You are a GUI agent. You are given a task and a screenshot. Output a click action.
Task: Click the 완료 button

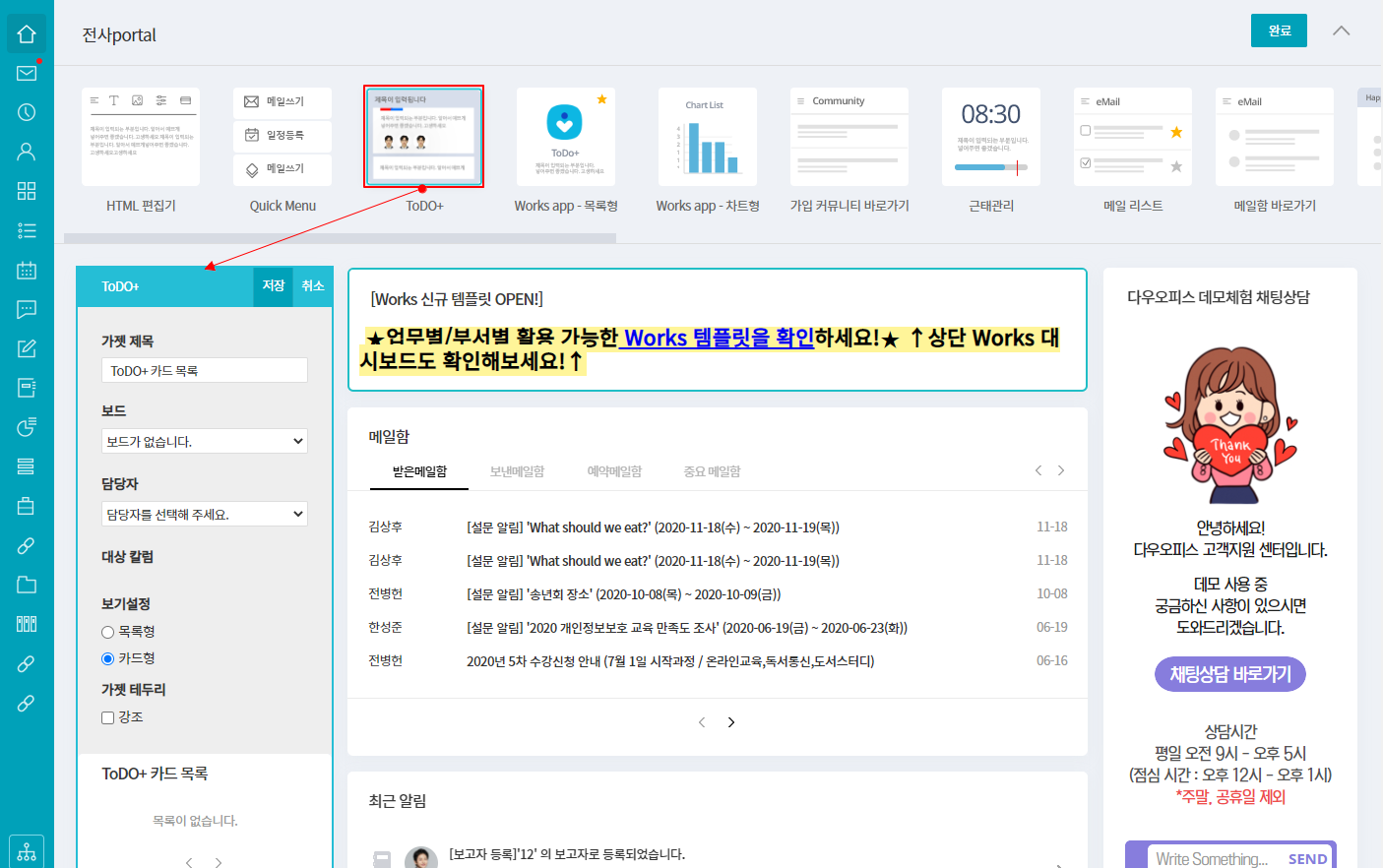click(1279, 31)
